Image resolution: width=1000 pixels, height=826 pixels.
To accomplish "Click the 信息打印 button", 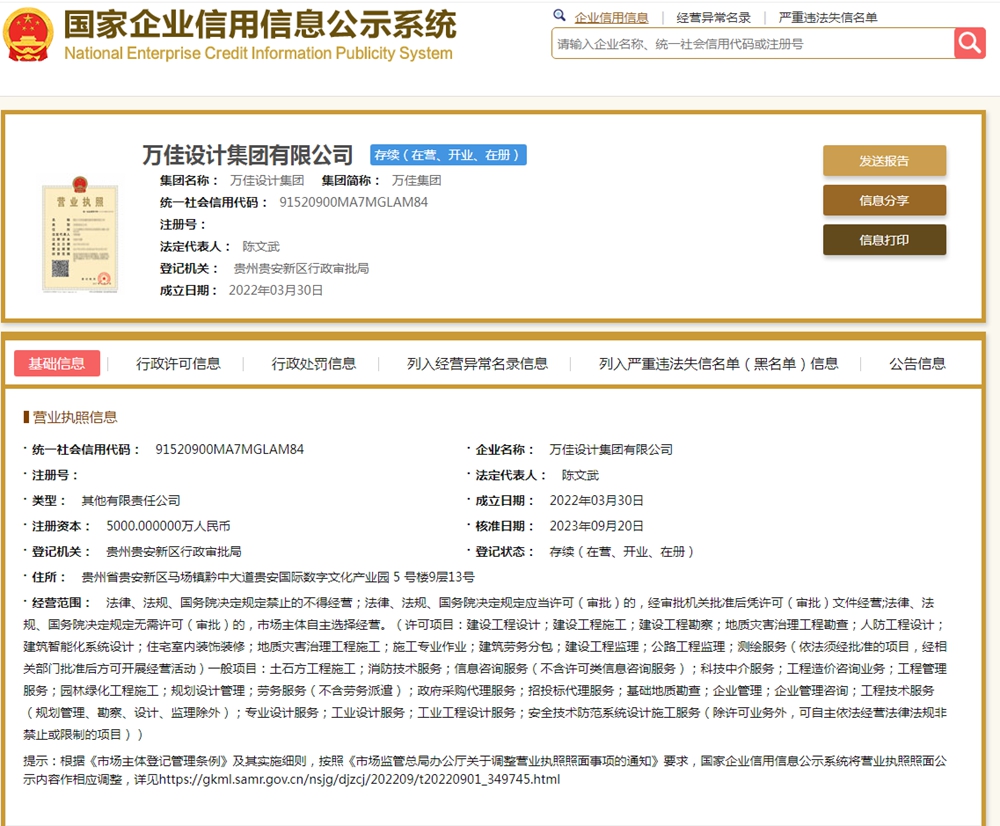I will [x=884, y=240].
